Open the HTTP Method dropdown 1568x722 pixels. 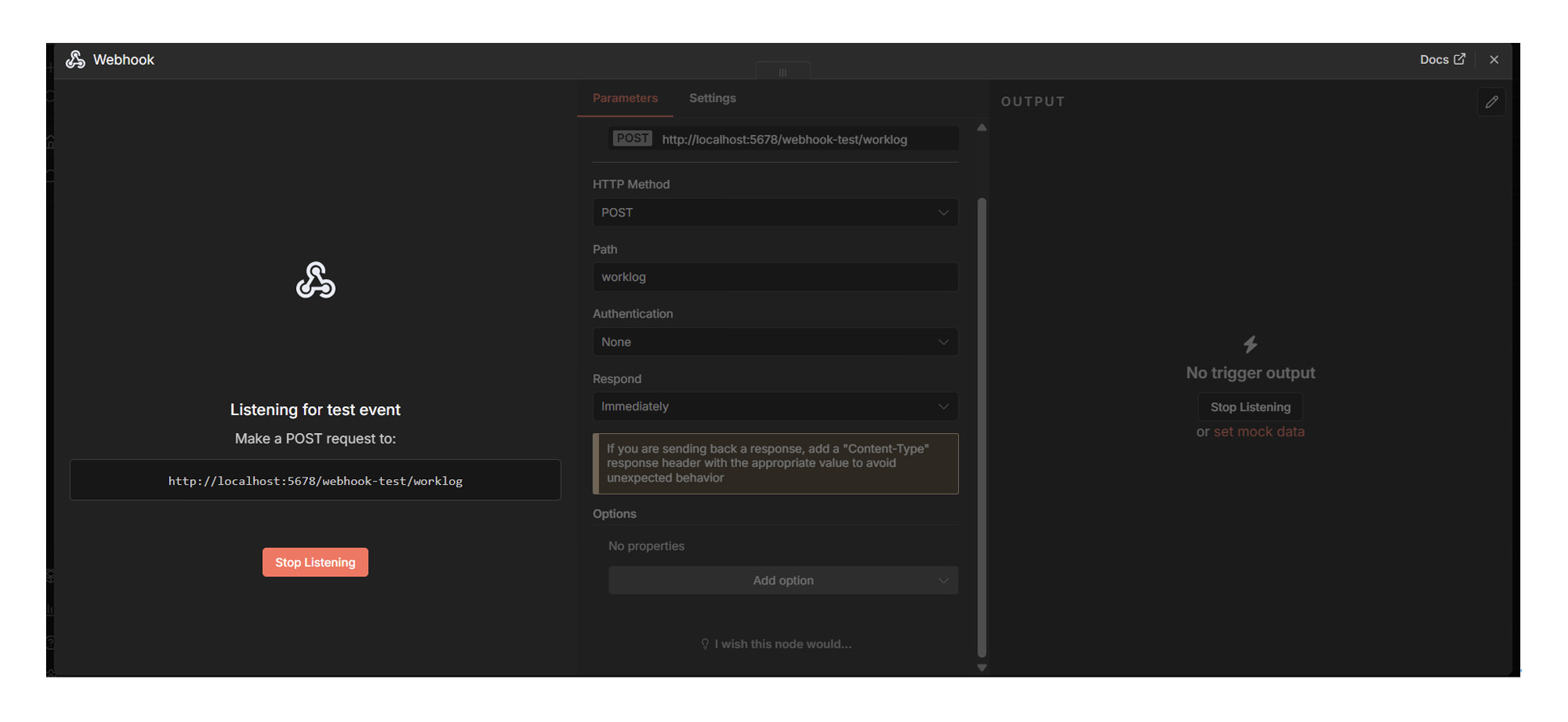tap(774, 212)
